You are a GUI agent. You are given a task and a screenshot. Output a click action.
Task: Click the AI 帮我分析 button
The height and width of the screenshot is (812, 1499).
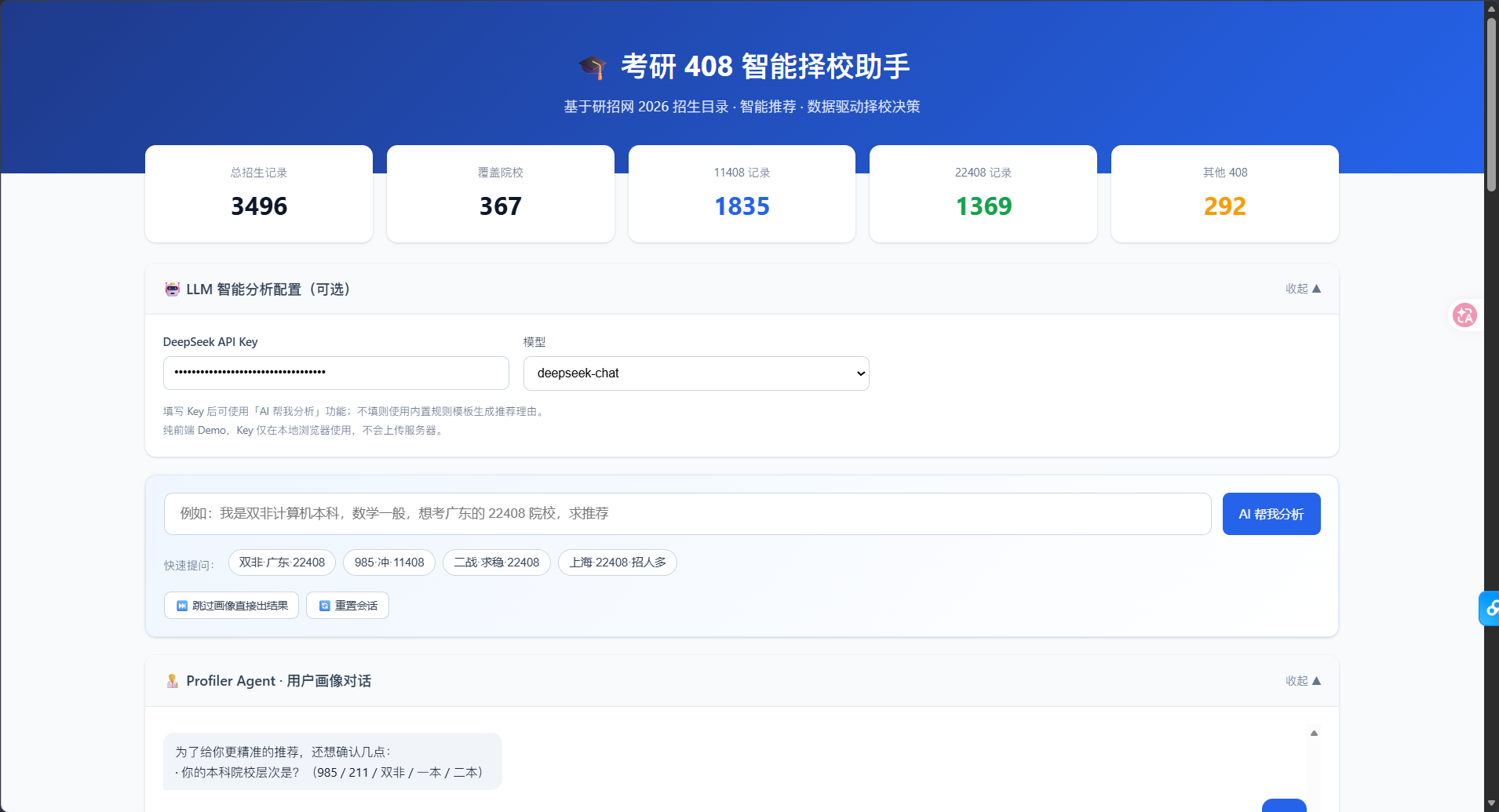point(1271,514)
